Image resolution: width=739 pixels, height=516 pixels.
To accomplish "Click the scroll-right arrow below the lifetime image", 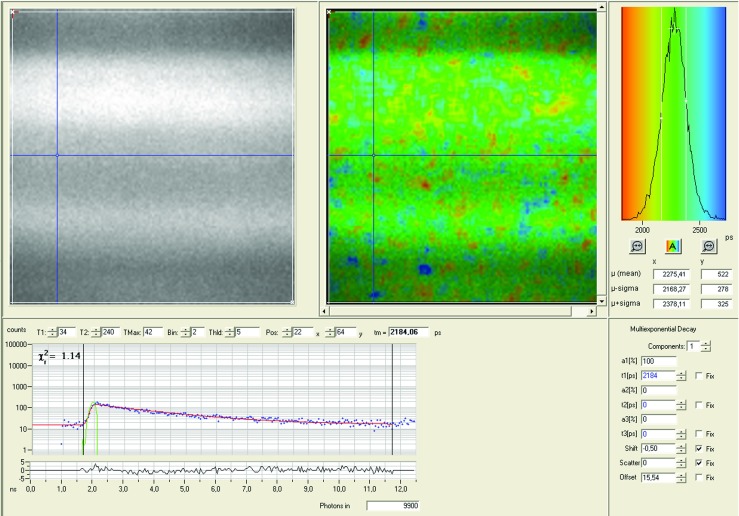I will (x=591, y=311).
